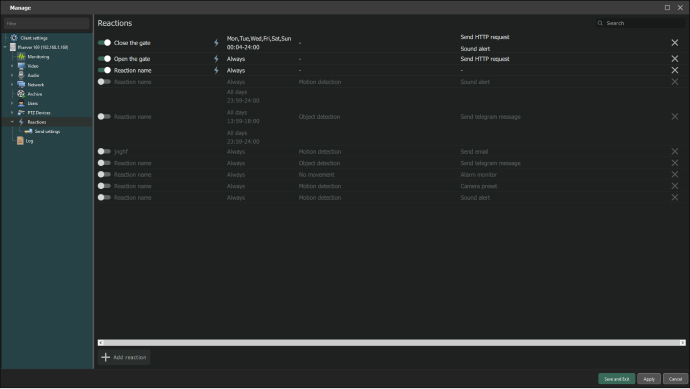Open the Client settings gear icon
Viewport: 690px width, 389px height.
(14, 38)
